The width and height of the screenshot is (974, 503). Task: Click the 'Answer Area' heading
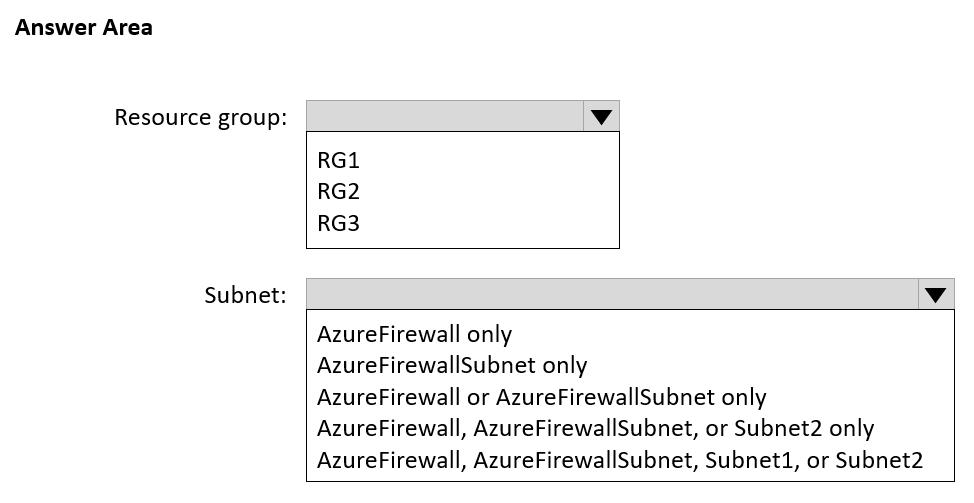84,27
